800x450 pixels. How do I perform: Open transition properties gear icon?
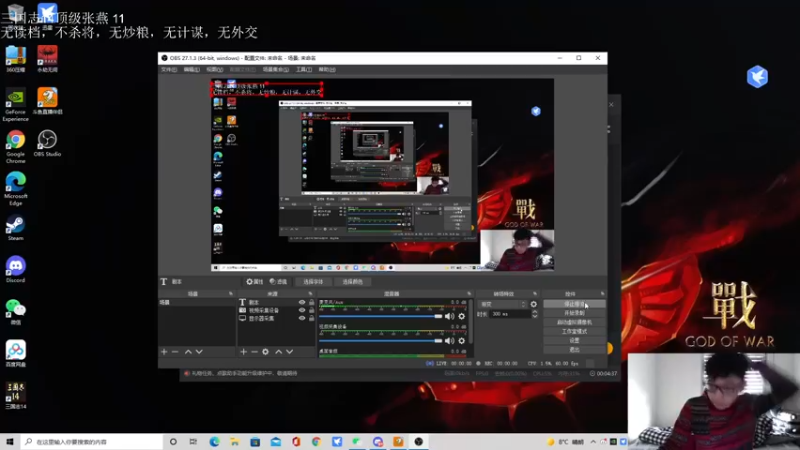coord(534,304)
